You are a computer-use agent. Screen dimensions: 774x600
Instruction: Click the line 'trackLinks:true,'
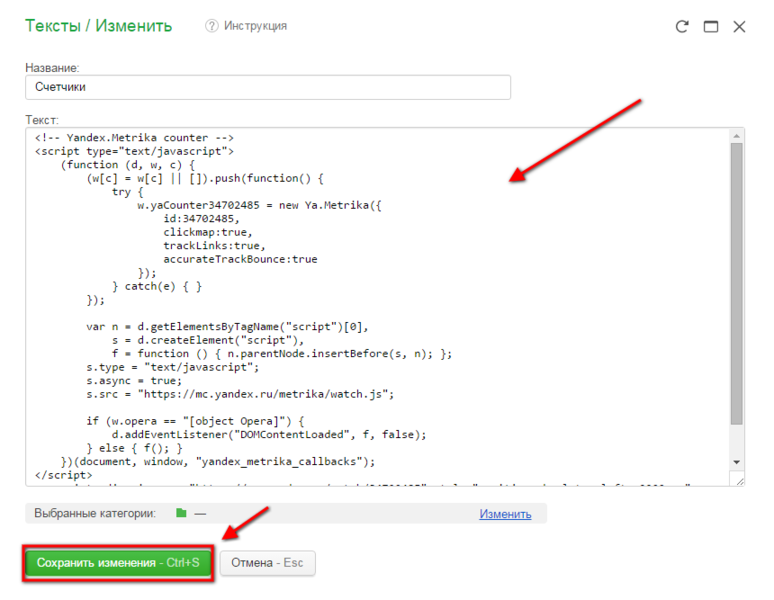tap(214, 245)
